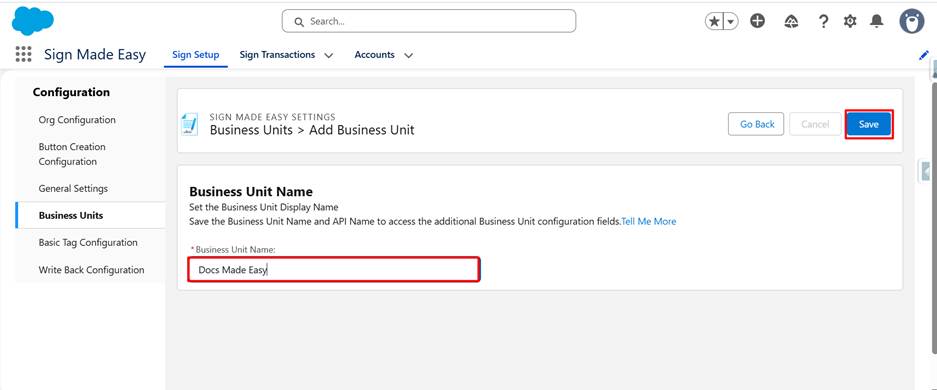Image resolution: width=937 pixels, height=390 pixels.
Task: Click inside the global Search box
Action: 429,22
